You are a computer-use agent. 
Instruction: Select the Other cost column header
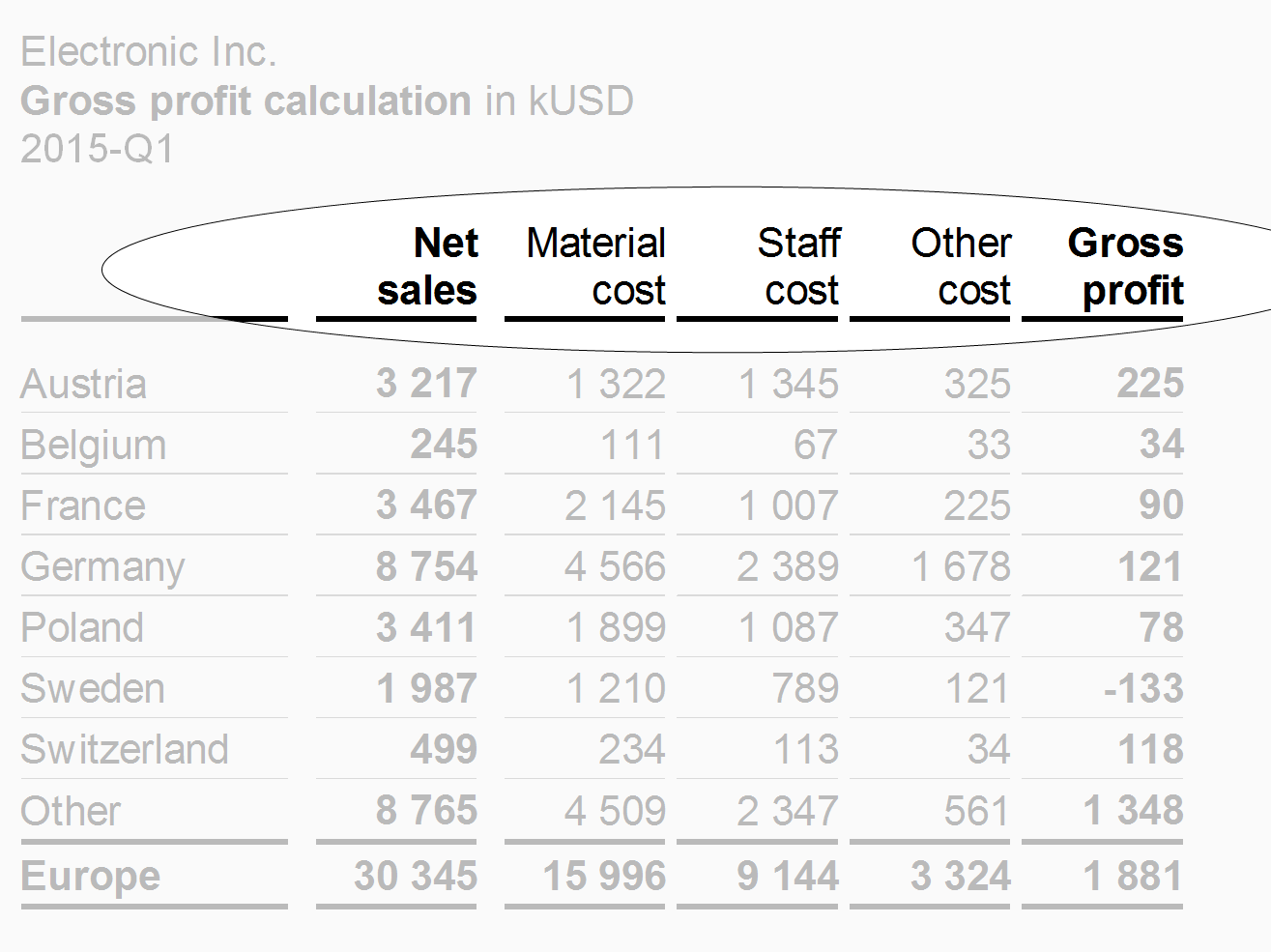961,267
